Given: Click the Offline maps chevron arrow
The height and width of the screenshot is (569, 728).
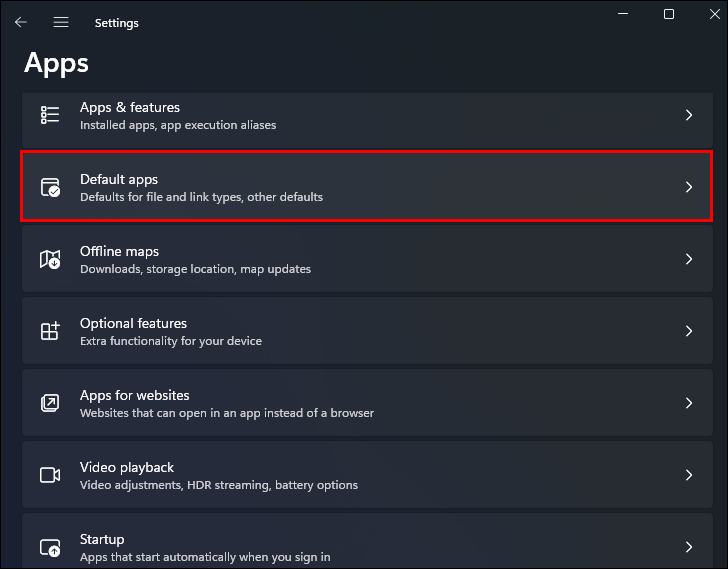Looking at the screenshot, I should click(688, 259).
